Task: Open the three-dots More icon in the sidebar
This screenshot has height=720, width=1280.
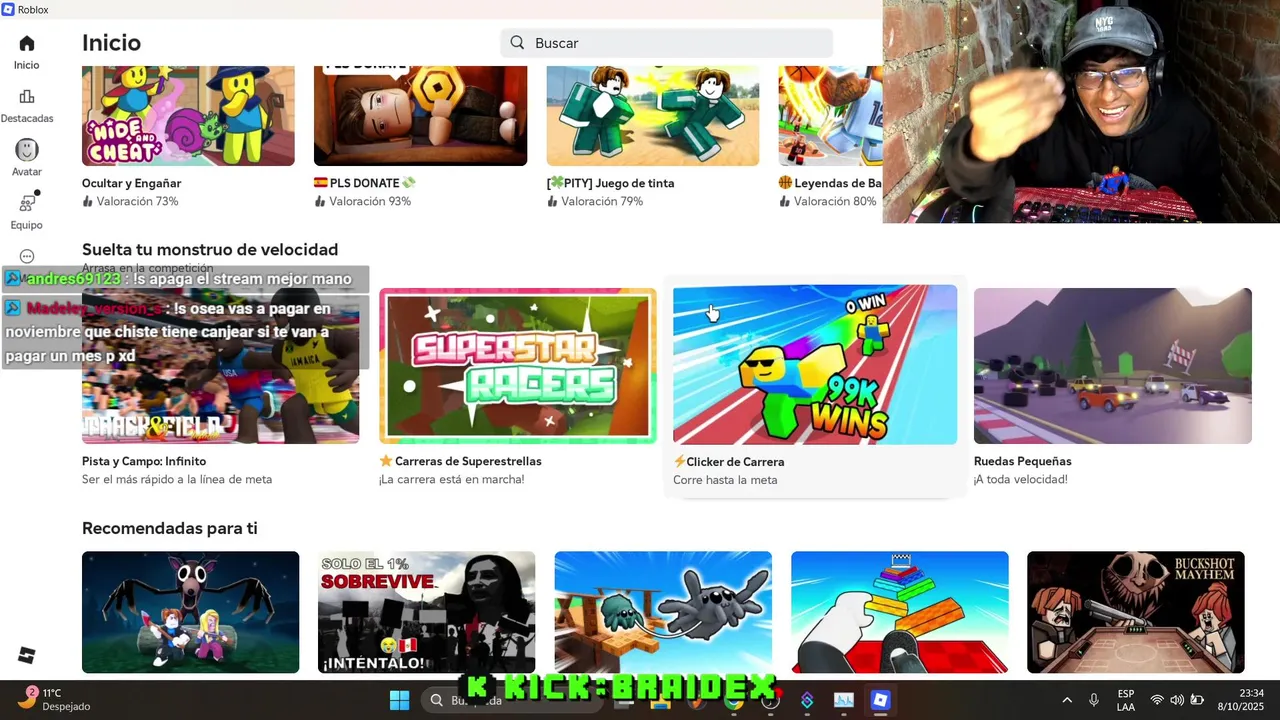Action: point(27,256)
